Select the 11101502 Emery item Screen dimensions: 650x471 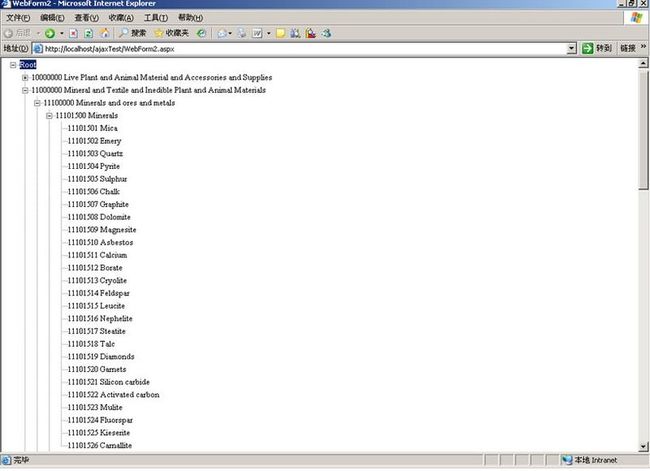tap(95, 141)
